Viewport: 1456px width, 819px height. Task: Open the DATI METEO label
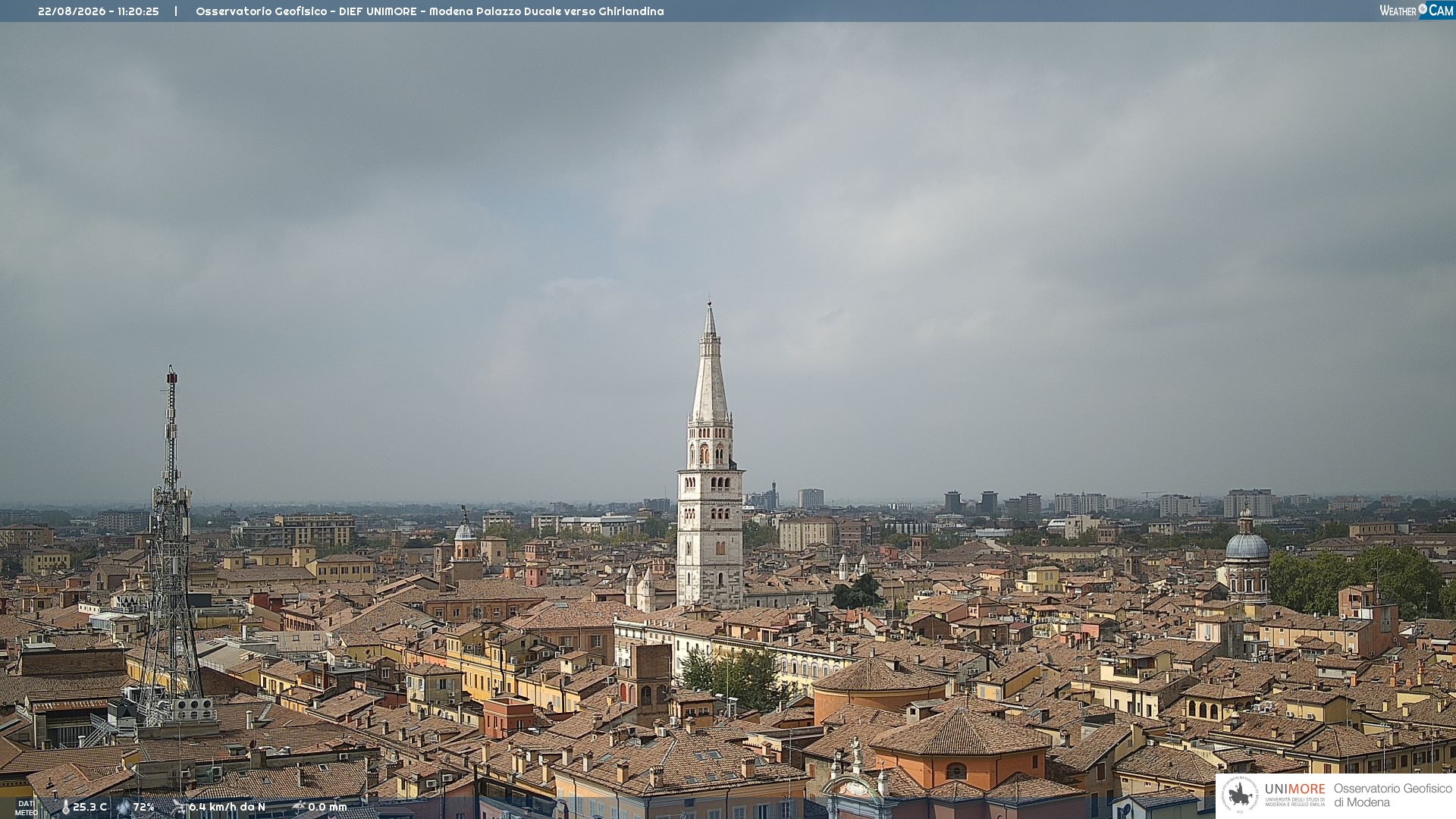[26, 808]
